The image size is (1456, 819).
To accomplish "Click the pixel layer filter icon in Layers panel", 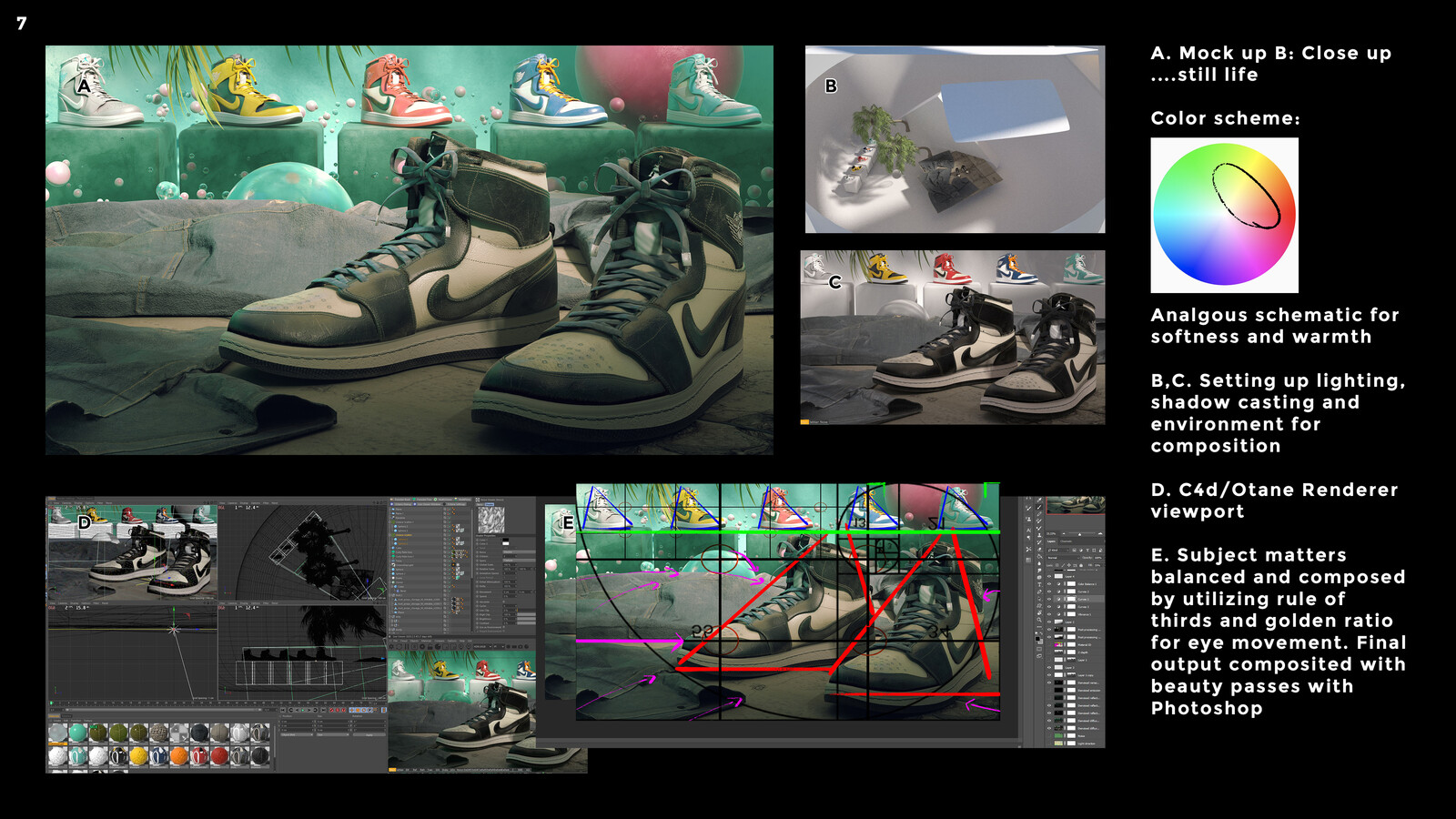I will point(1074,550).
